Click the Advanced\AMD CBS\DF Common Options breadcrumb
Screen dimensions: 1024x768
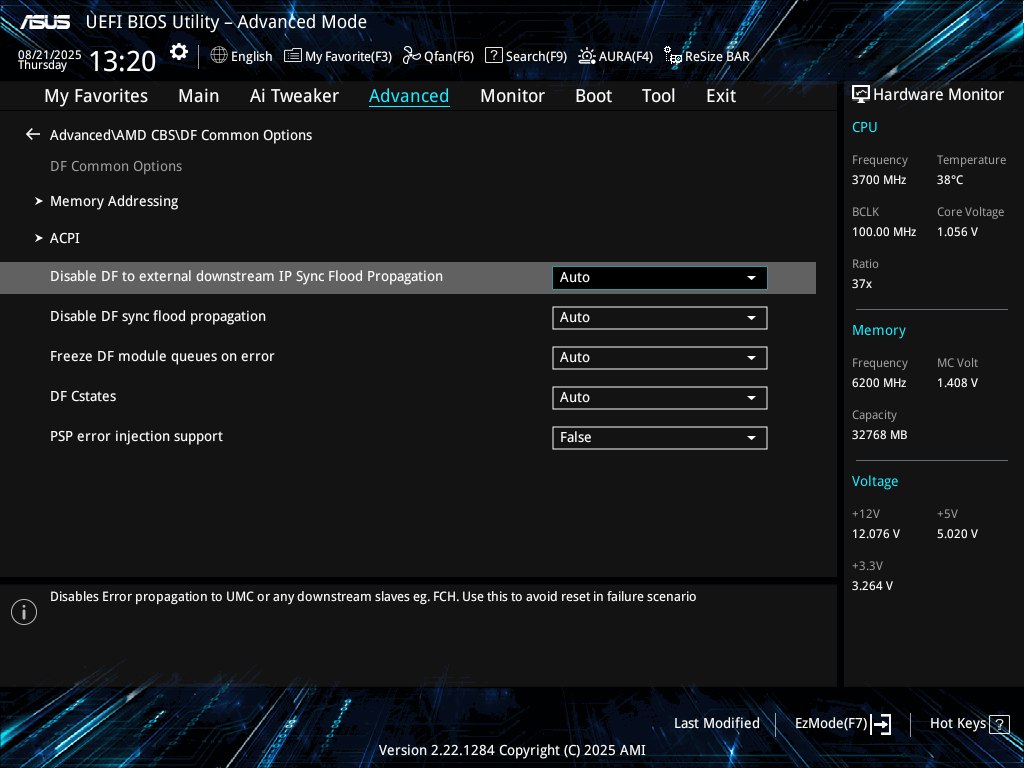181,135
